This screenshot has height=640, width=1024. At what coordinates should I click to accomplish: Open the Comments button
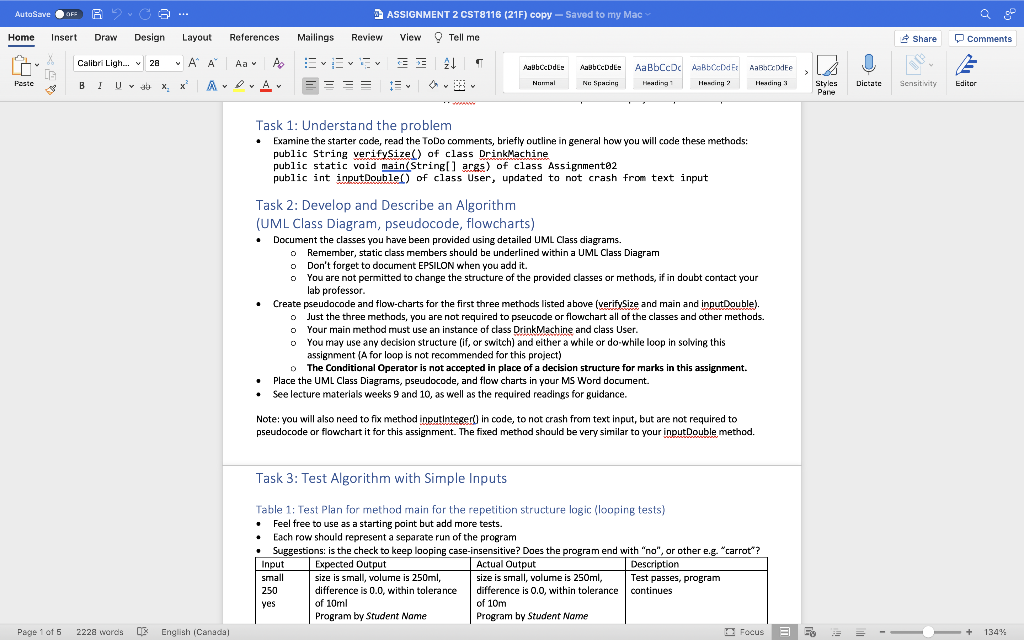click(983, 39)
